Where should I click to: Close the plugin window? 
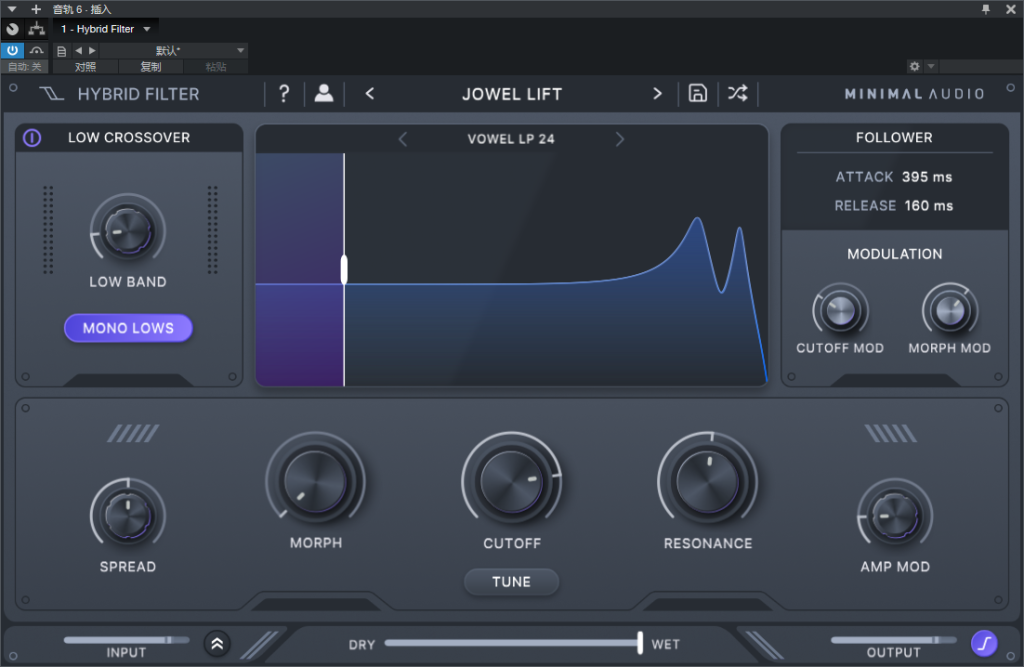tap(1010, 9)
